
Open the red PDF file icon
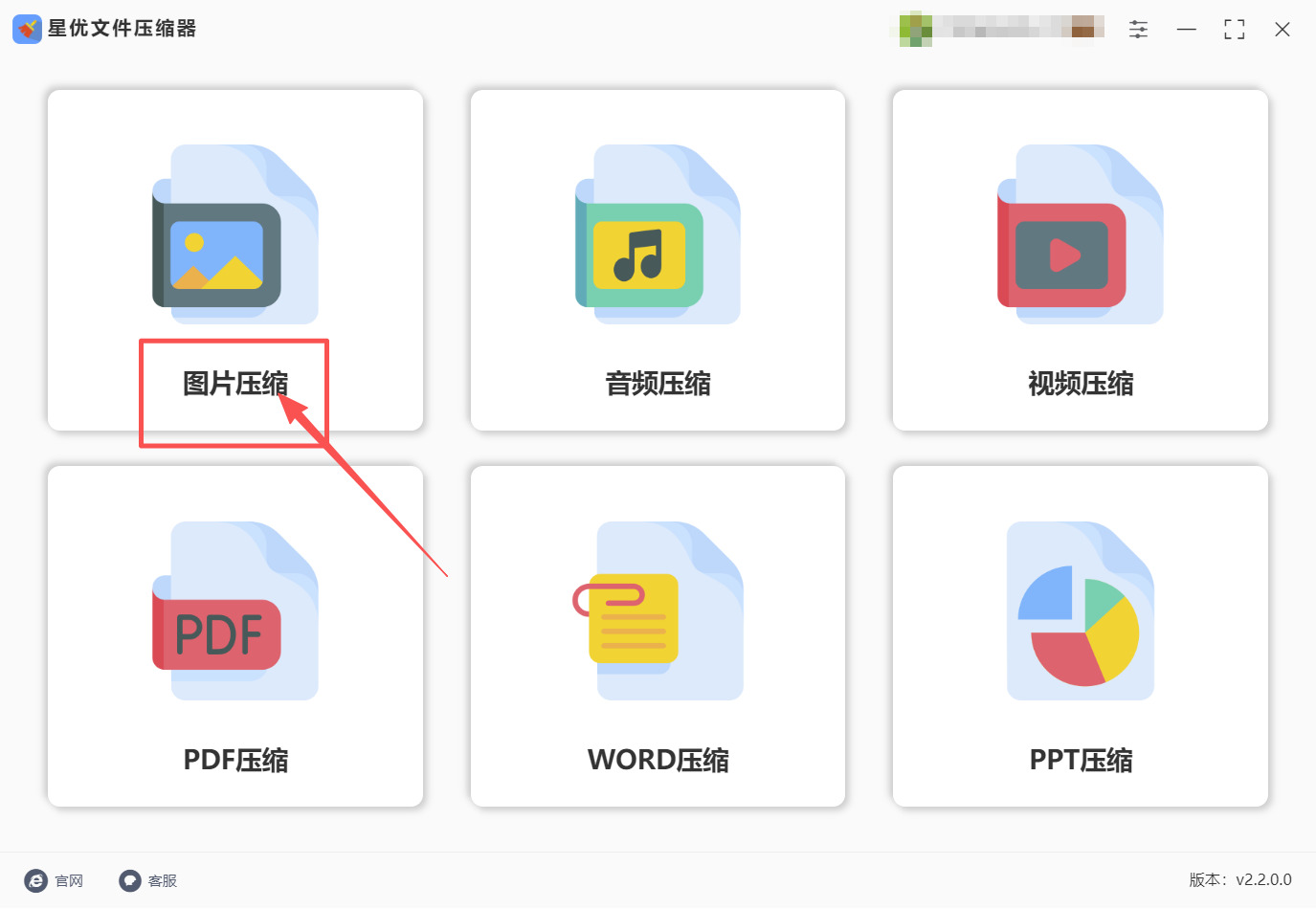pyautogui.click(x=235, y=610)
